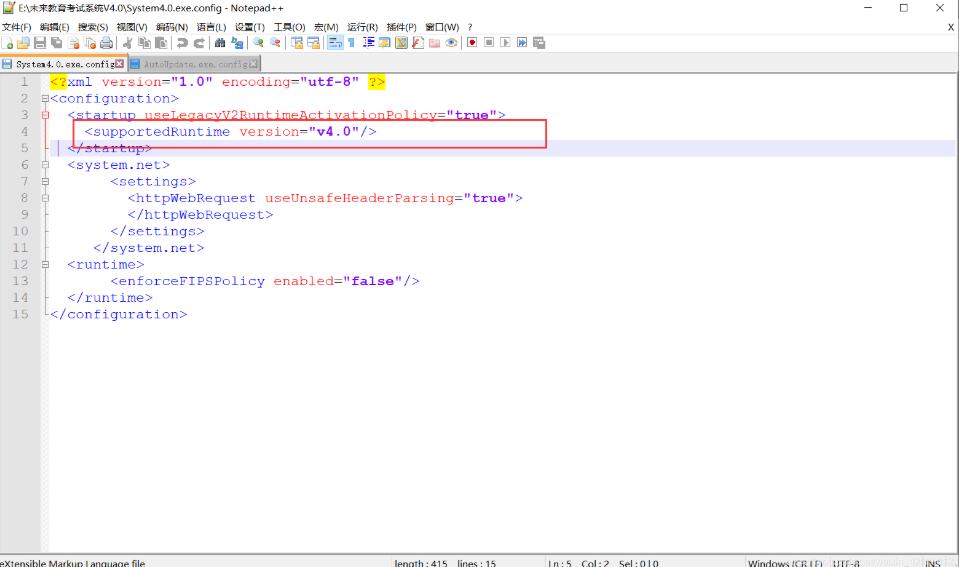This screenshot has height=567, width=962.
Task: Collapse the runtime fold marker on line 12
Action: tap(45, 265)
